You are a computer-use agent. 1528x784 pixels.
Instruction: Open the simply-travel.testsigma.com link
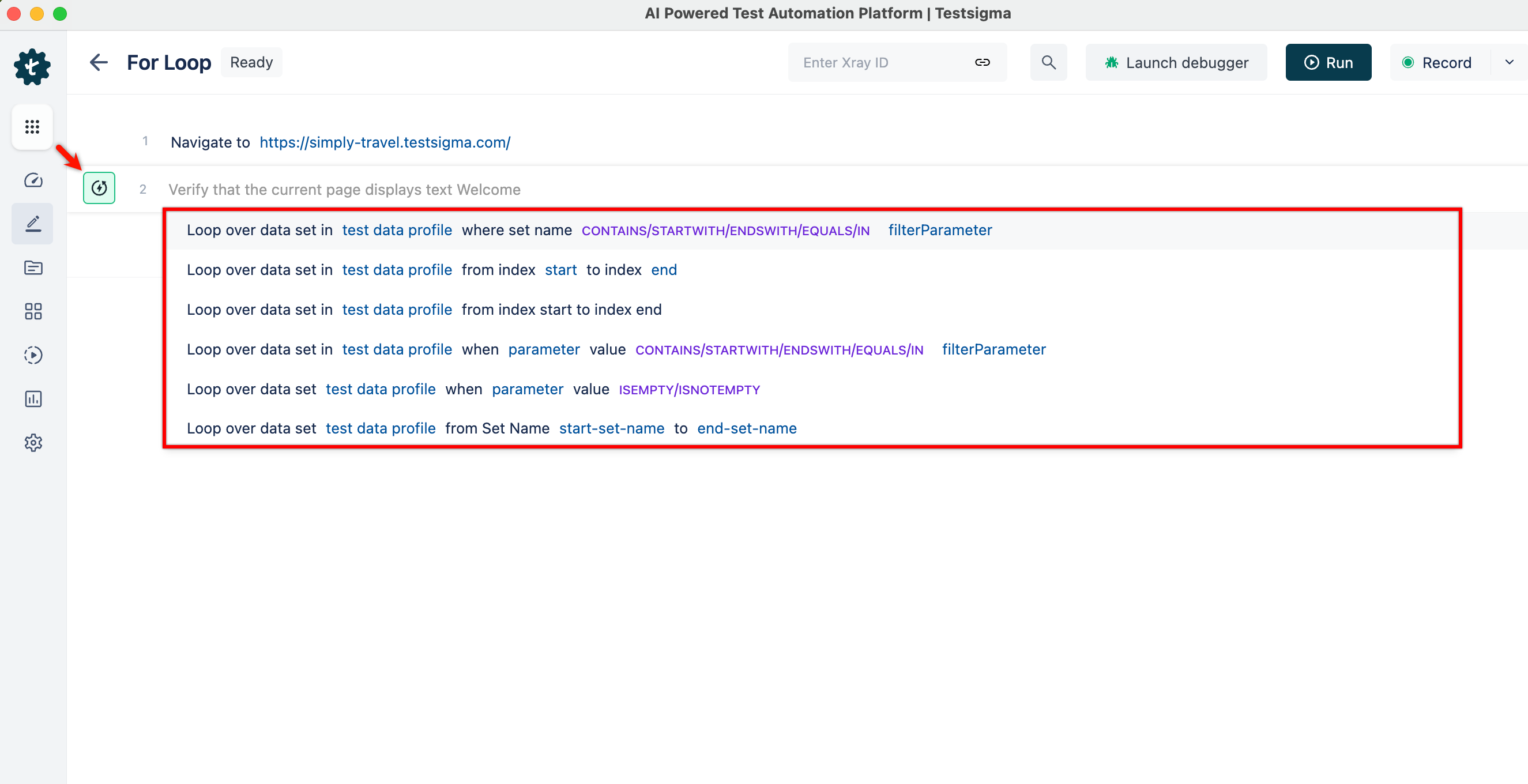pos(385,142)
